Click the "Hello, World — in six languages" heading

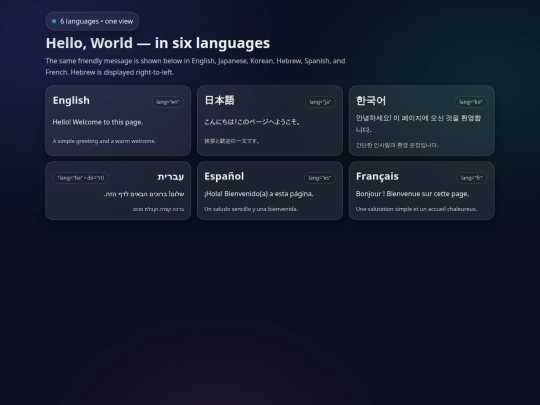coord(158,43)
